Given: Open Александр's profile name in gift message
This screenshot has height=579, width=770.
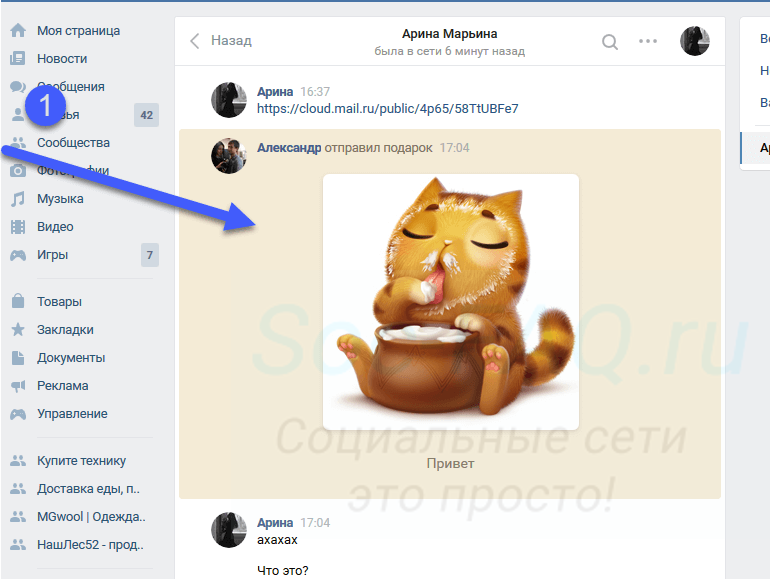Looking at the screenshot, I should click(289, 148).
